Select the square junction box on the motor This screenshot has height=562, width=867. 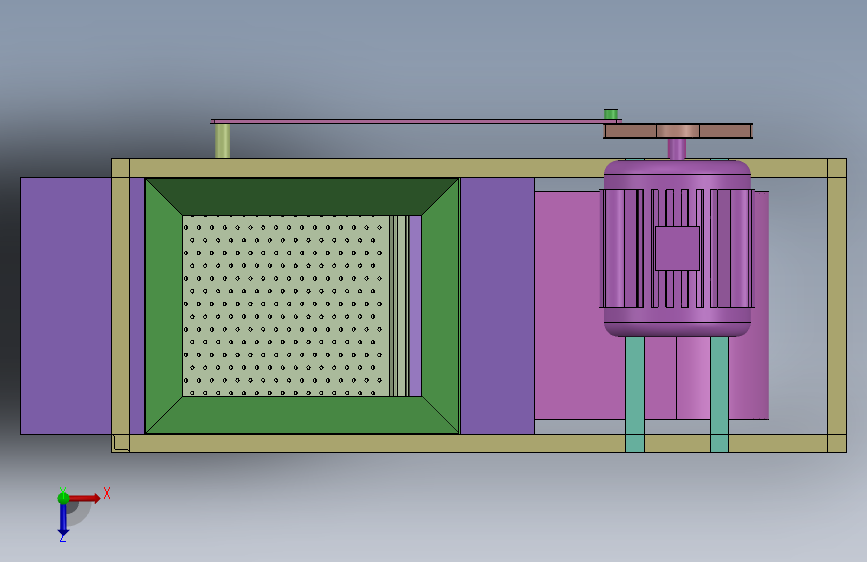[677, 248]
